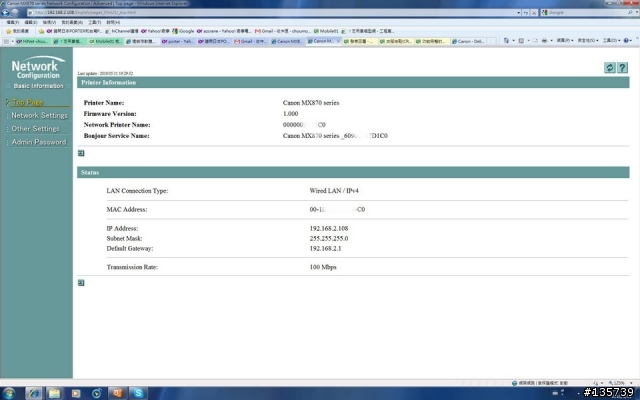This screenshot has width=640, height=400.
Task: Open Other Settings in sidebar
Action: click(x=35, y=129)
